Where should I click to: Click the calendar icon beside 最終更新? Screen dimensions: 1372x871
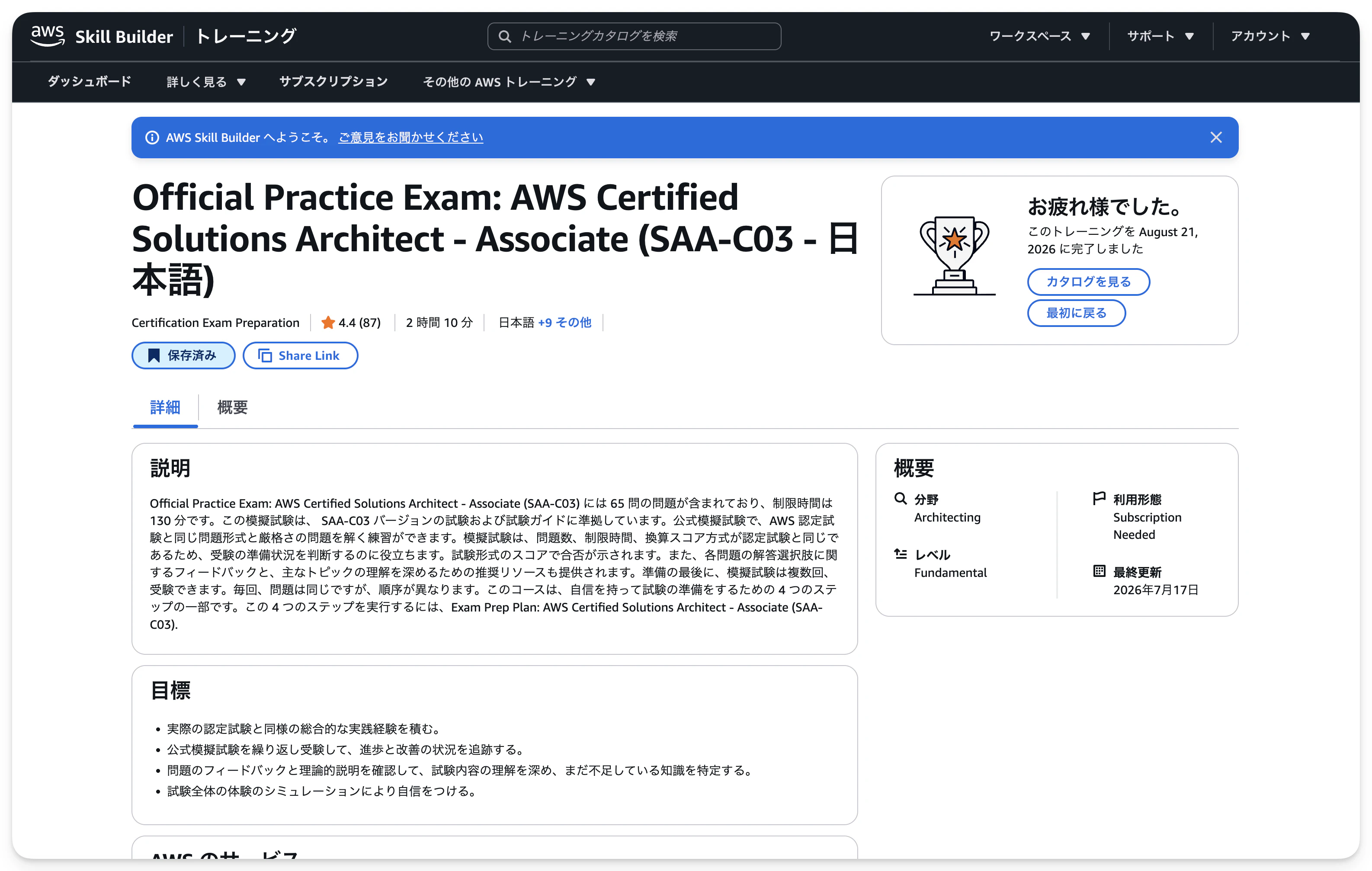[x=1099, y=571]
